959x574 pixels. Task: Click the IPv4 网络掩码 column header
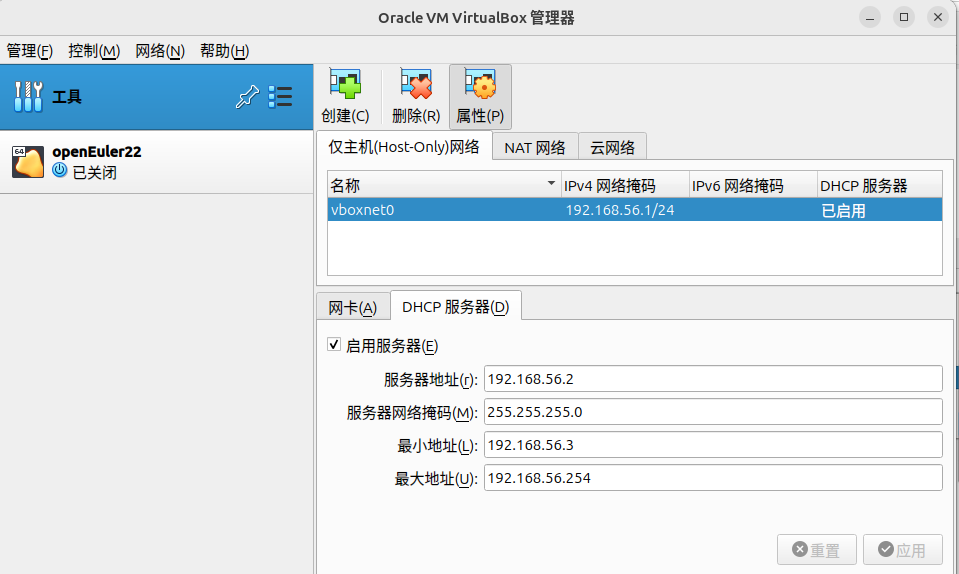(x=625, y=185)
